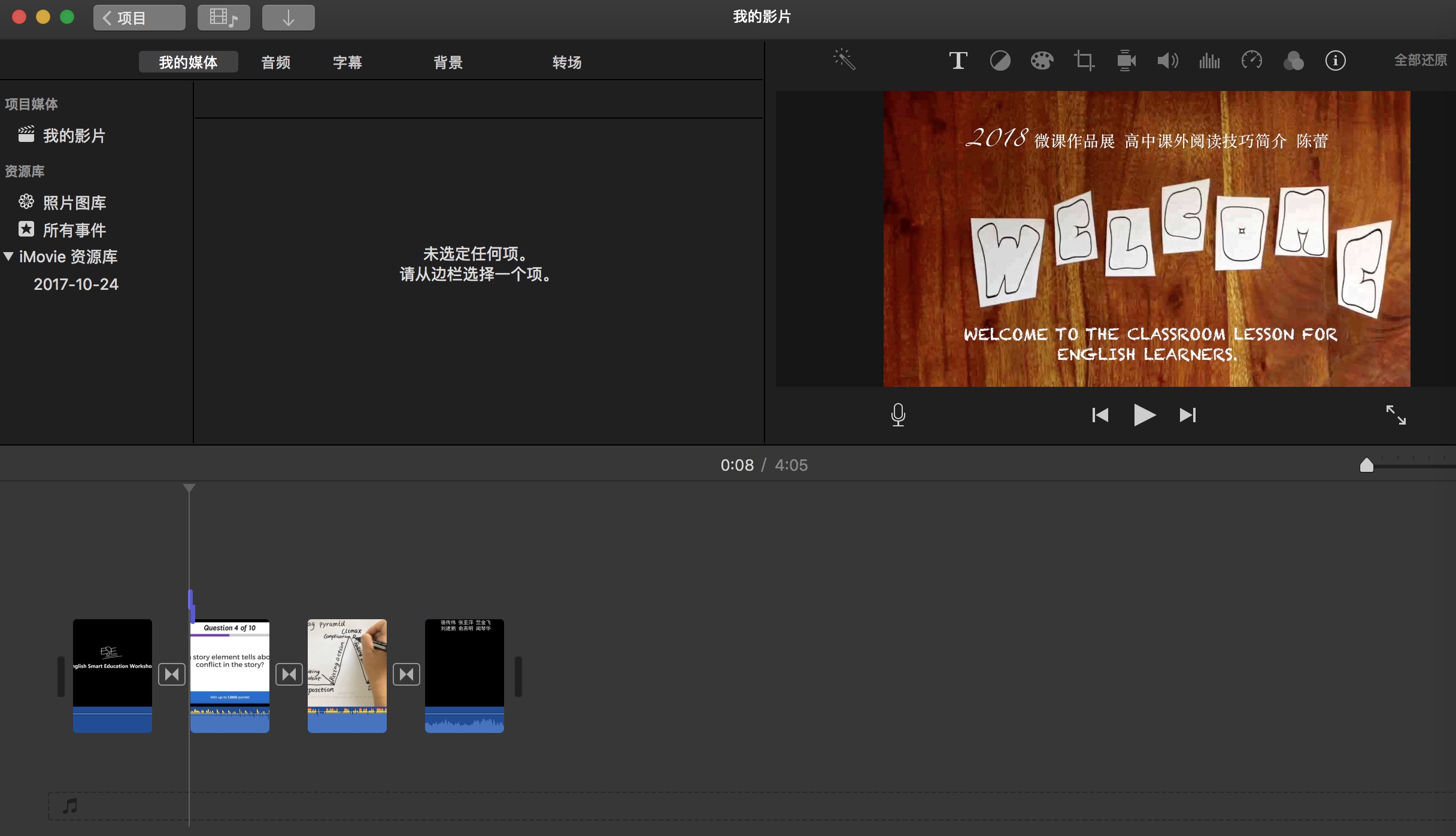Open the color balance tool
This screenshot has height=836, width=1456.
tap(1000, 60)
